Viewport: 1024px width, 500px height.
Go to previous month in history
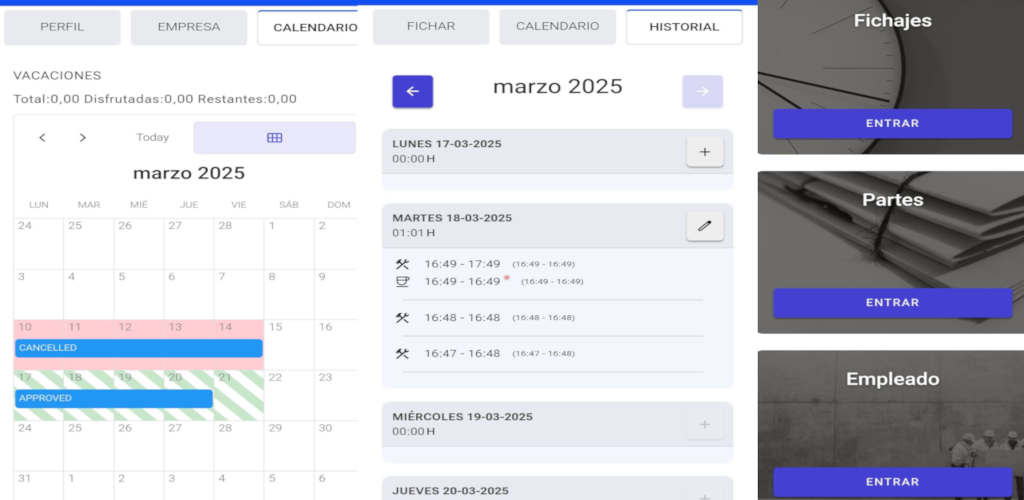point(412,91)
